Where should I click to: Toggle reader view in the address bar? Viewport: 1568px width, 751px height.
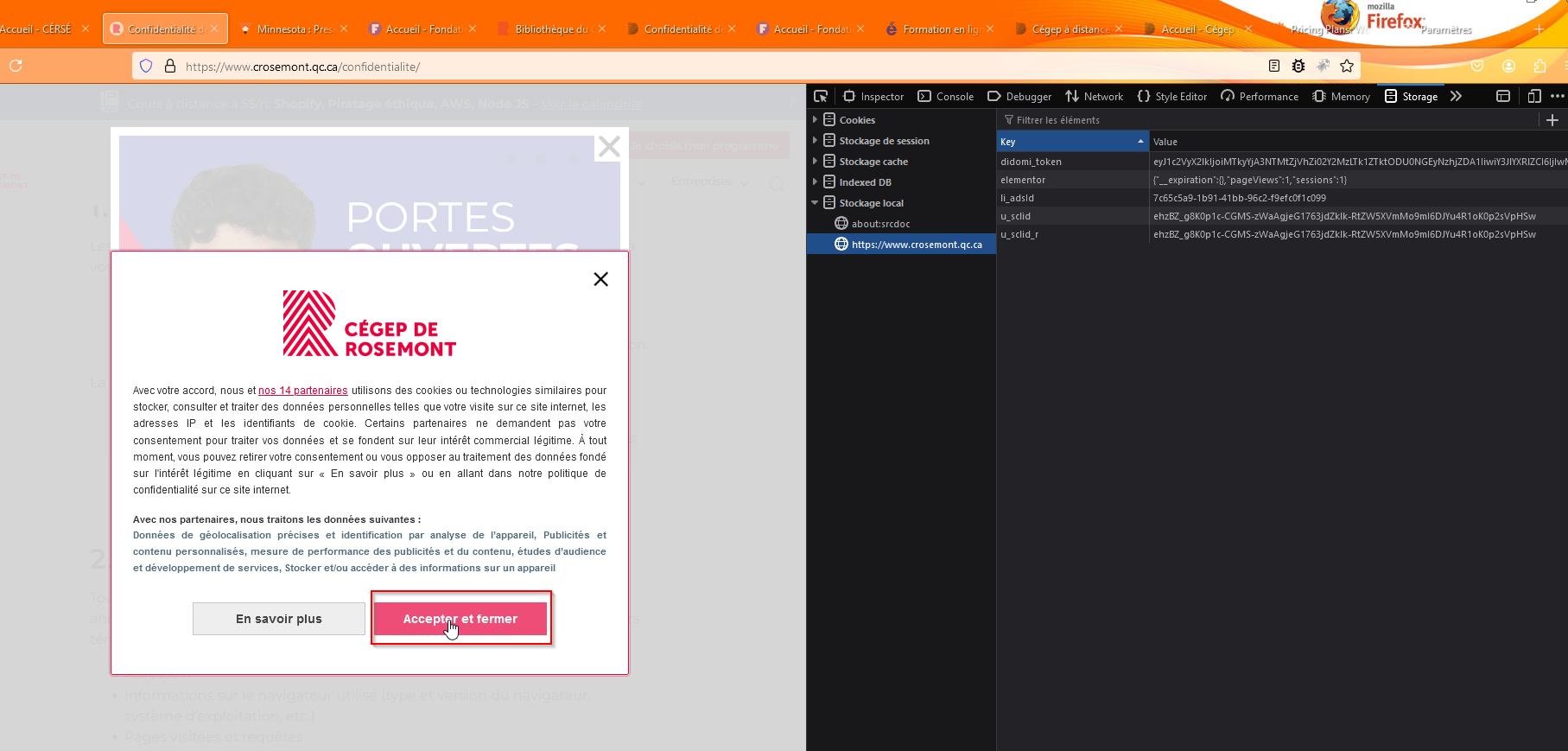click(x=1273, y=66)
